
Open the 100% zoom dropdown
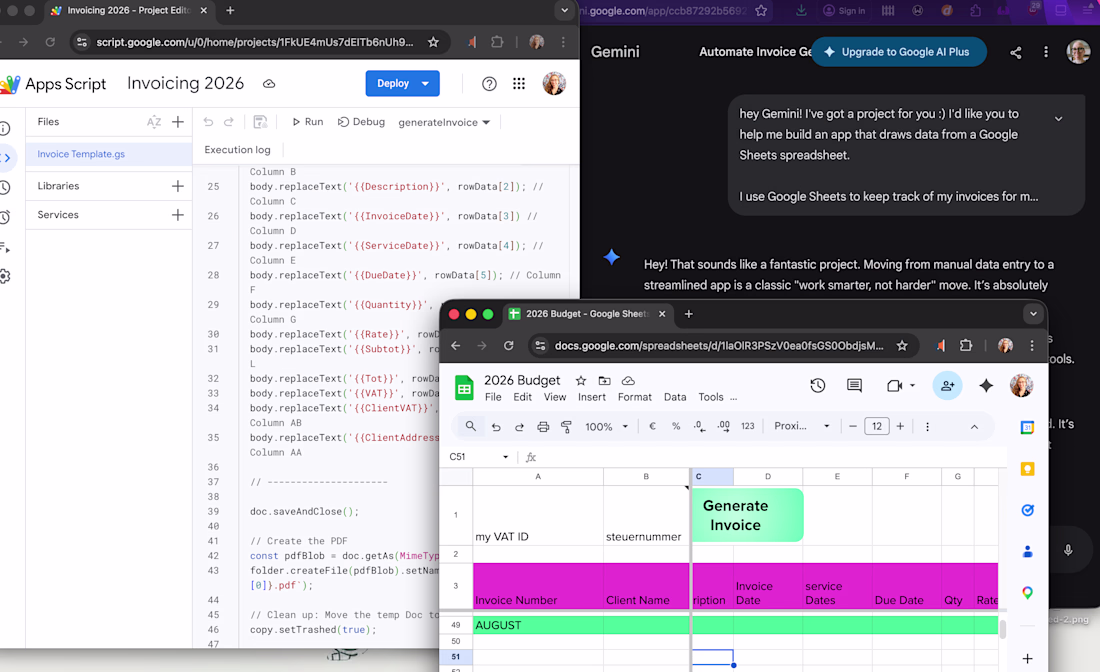coord(607,426)
